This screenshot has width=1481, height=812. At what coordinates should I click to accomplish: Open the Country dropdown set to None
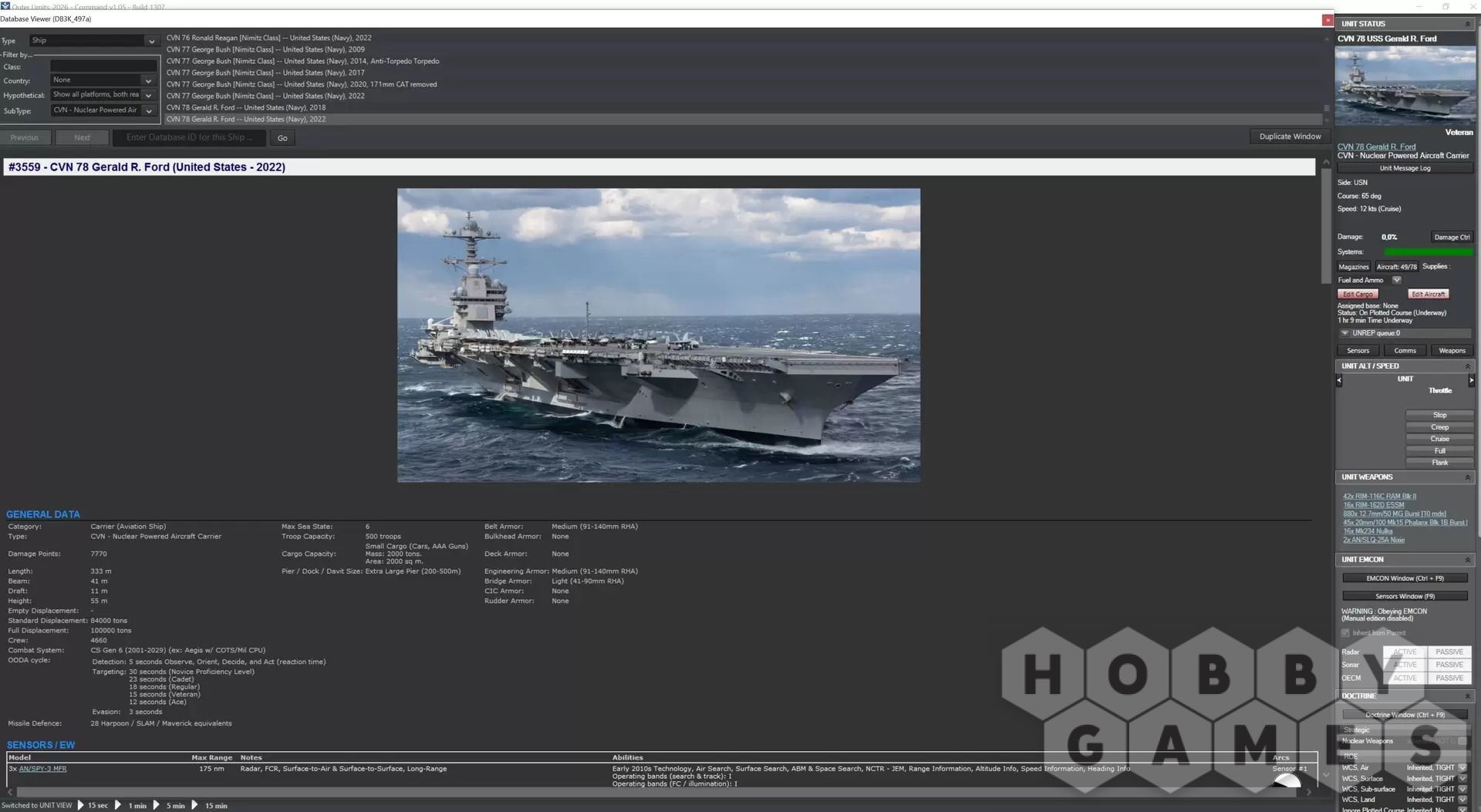pyautogui.click(x=103, y=80)
